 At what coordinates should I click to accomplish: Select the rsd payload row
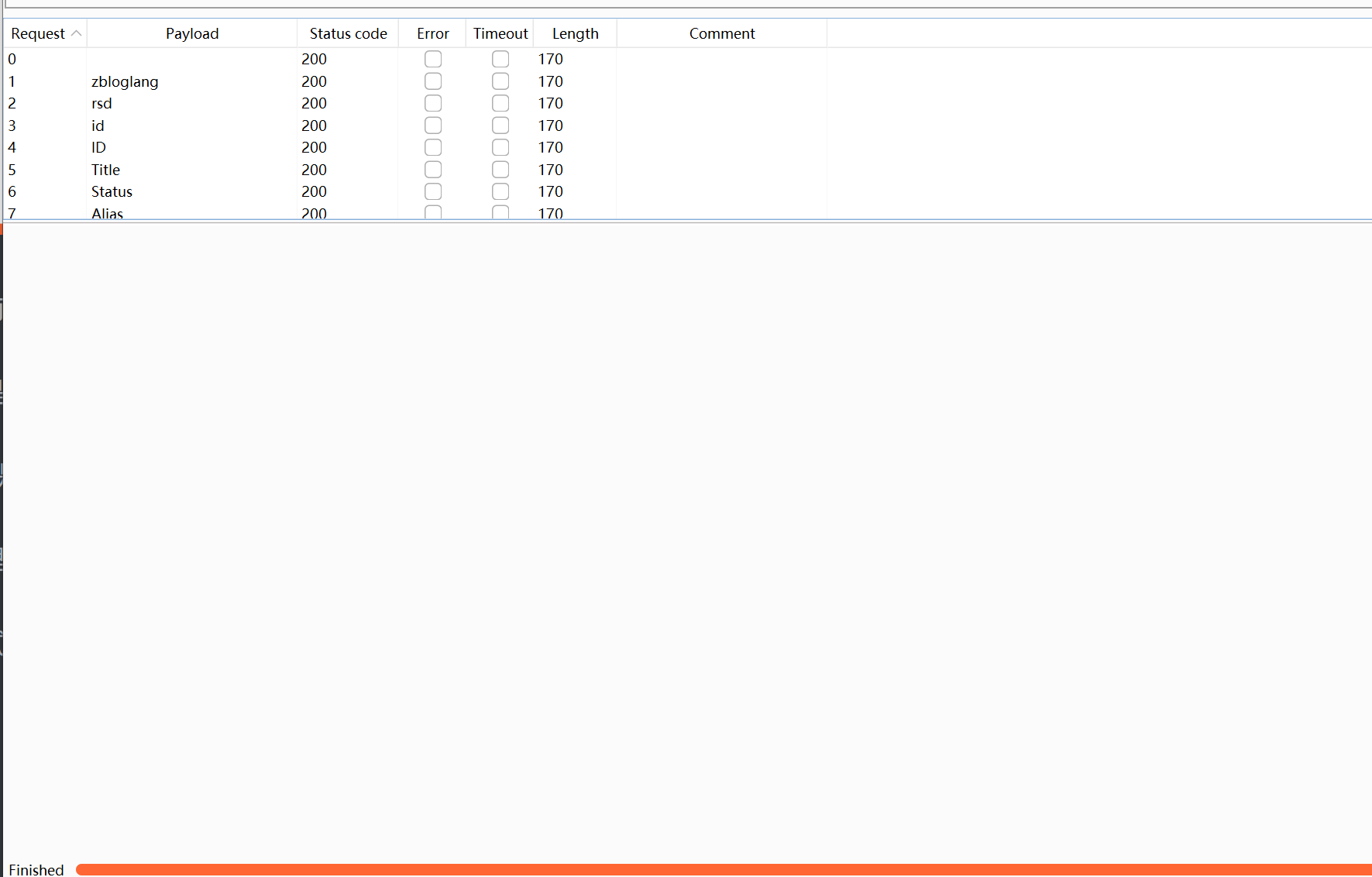[101, 103]
